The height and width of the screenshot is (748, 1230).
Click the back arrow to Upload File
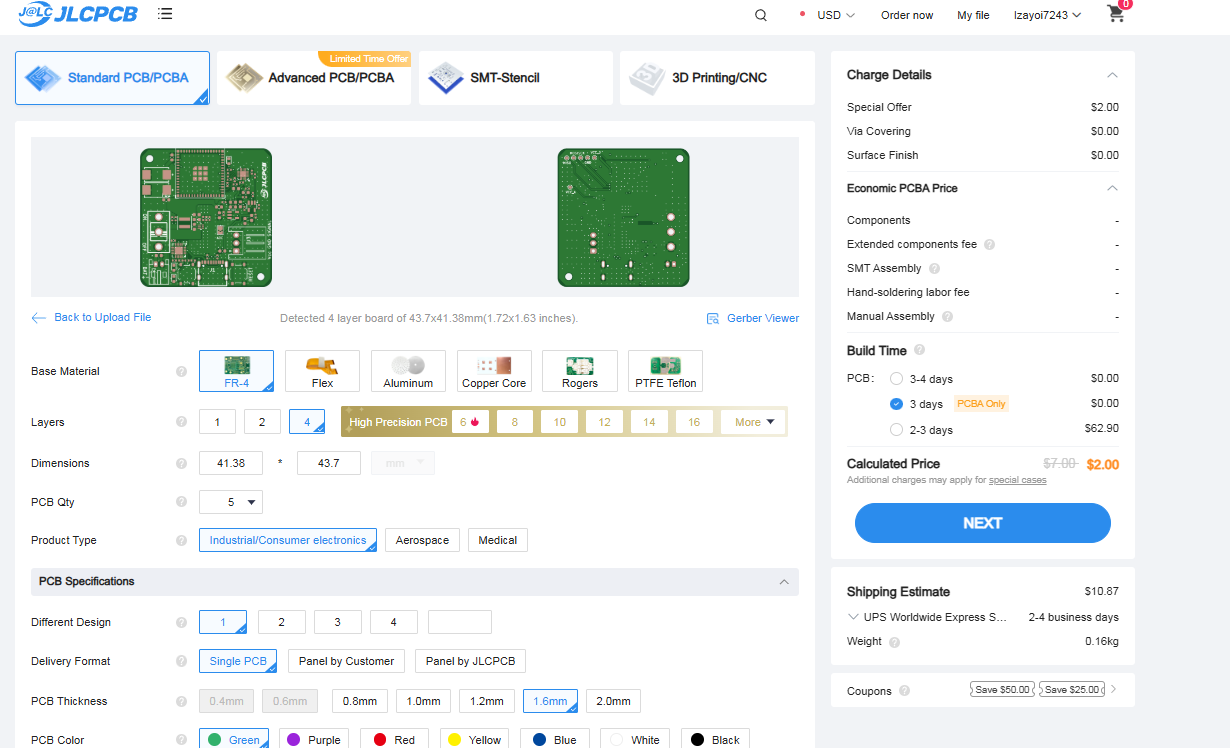pyautogui.click(x=39, y=318)
